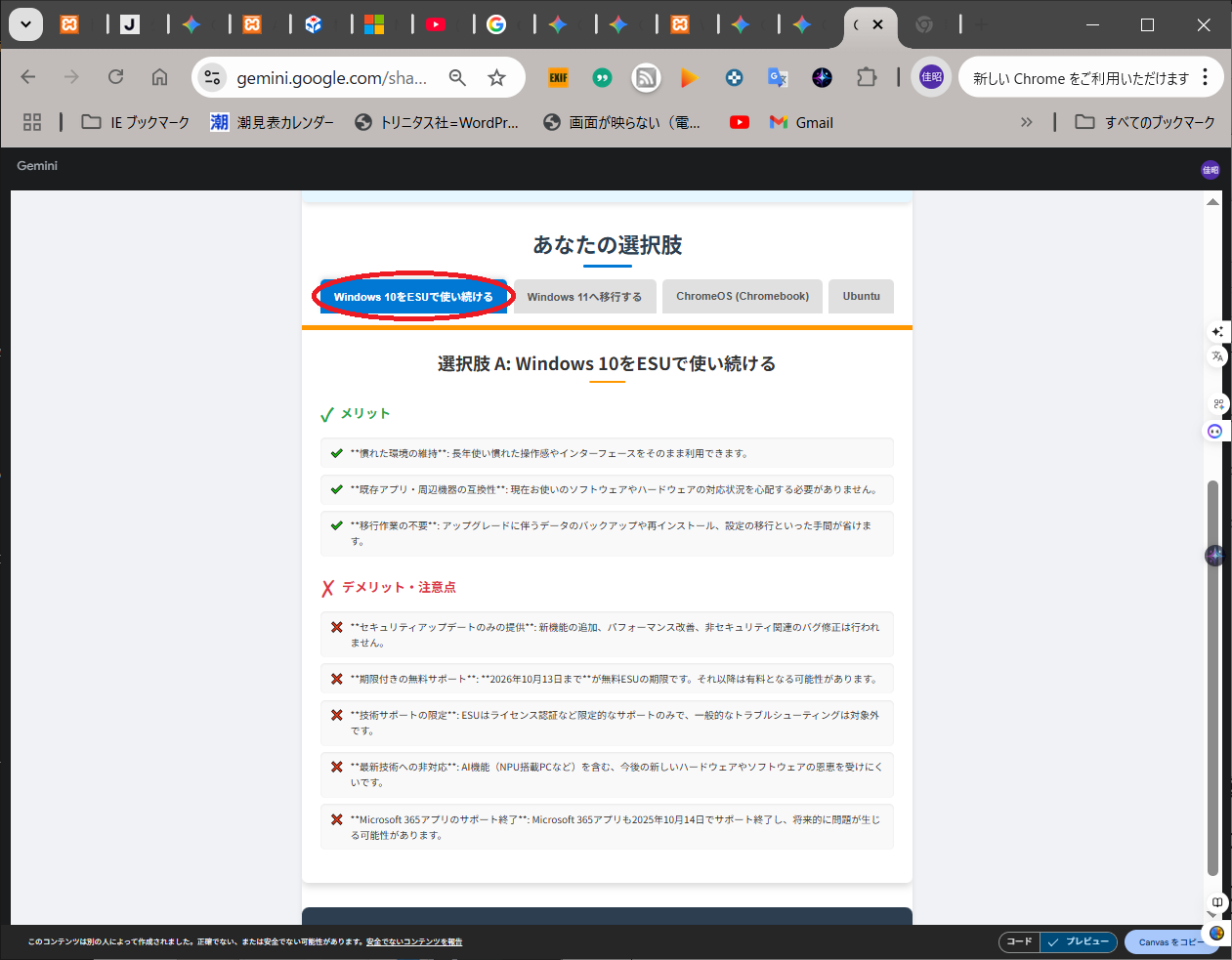Switch to the tab with the J icon

pyautogui.click(x=130, y=24)
